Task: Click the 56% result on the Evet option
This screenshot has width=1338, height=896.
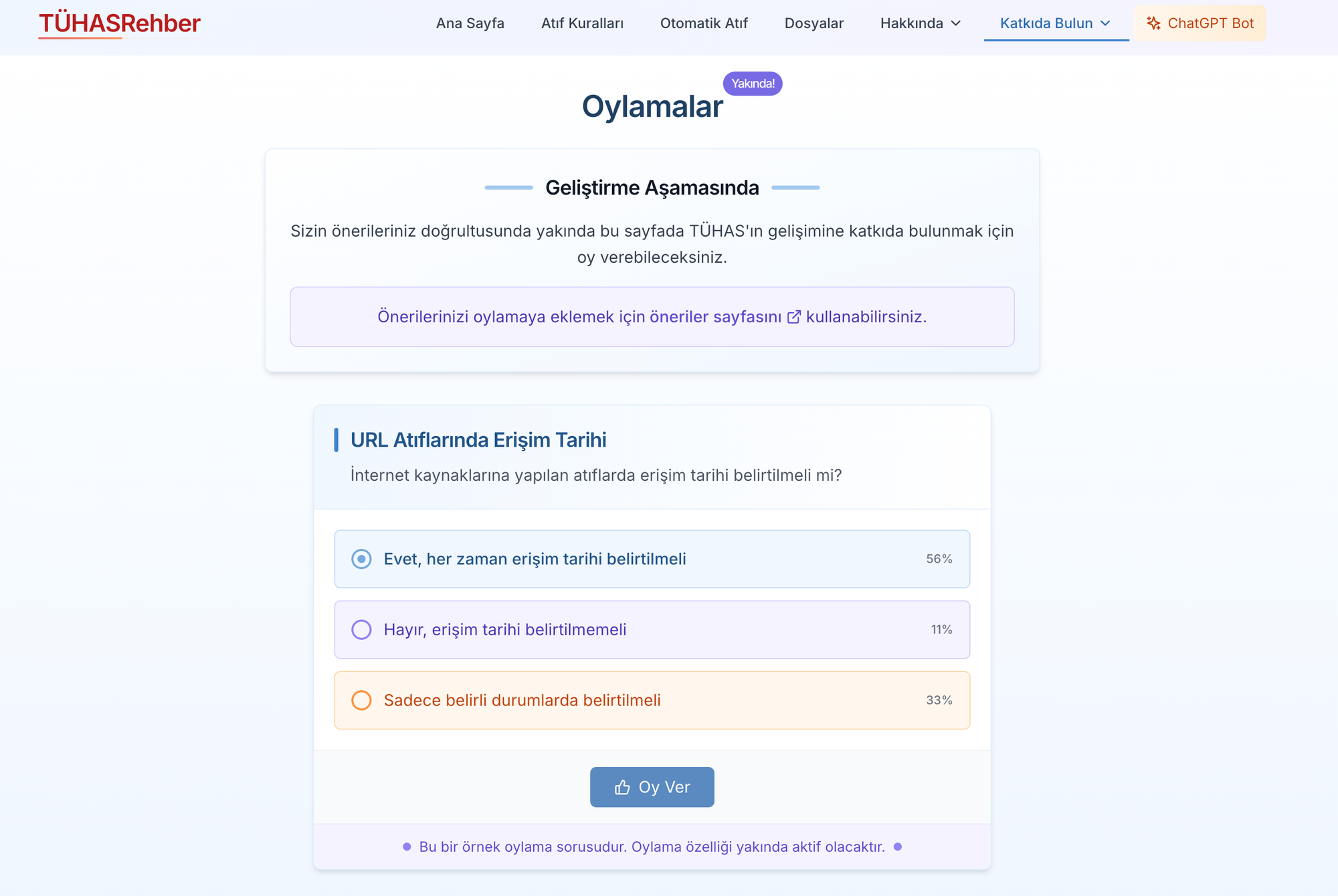Action: (x=939, y=559)
